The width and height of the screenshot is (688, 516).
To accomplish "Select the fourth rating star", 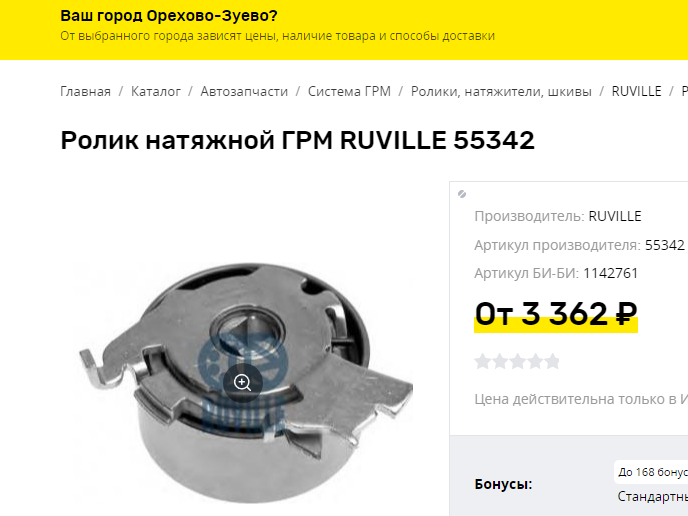I will (x=535, y=362).
